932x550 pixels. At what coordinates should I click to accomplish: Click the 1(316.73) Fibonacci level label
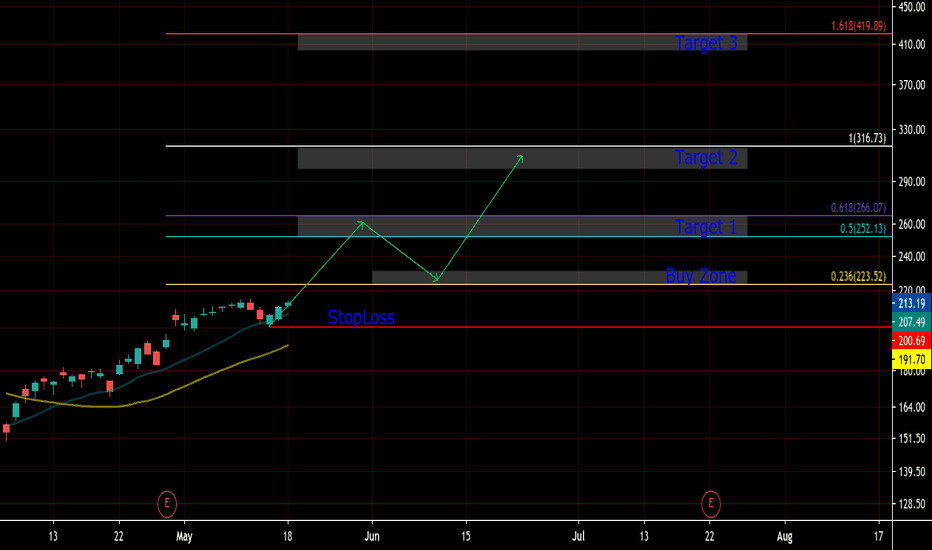867,138
